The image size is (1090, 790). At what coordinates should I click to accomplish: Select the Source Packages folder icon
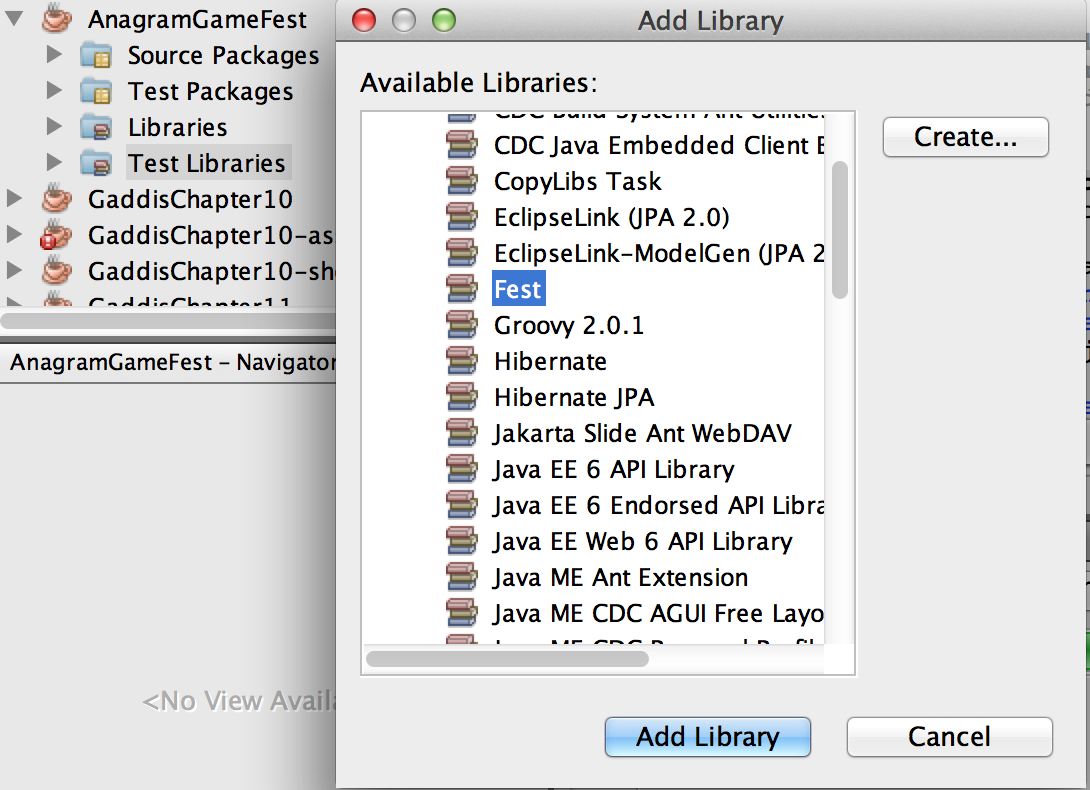[x=96, y=55]
